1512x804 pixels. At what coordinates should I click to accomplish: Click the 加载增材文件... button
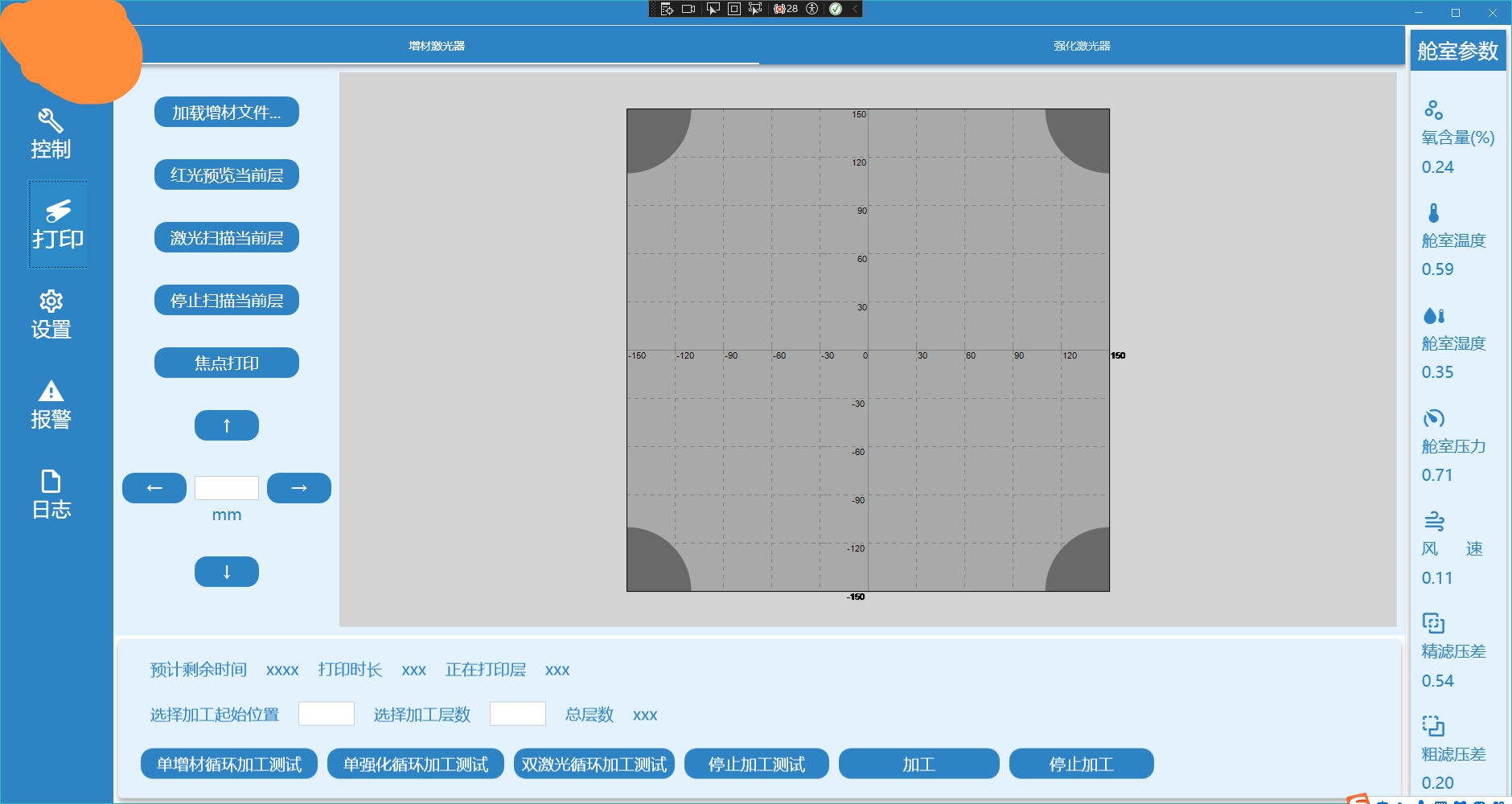coord(227,112)
